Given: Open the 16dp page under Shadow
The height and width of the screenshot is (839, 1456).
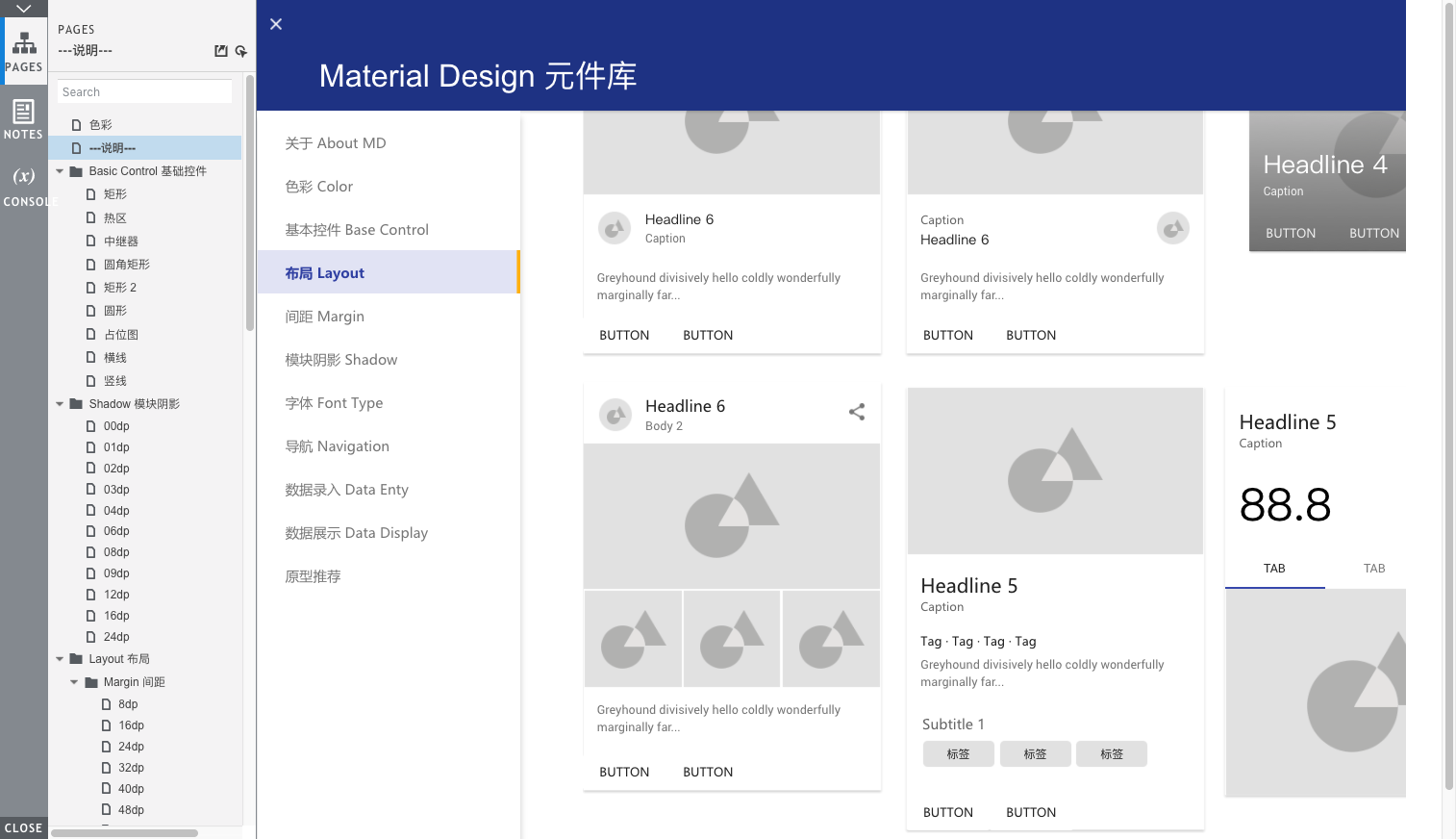Looking at the screenshot, I should point(116,616).
